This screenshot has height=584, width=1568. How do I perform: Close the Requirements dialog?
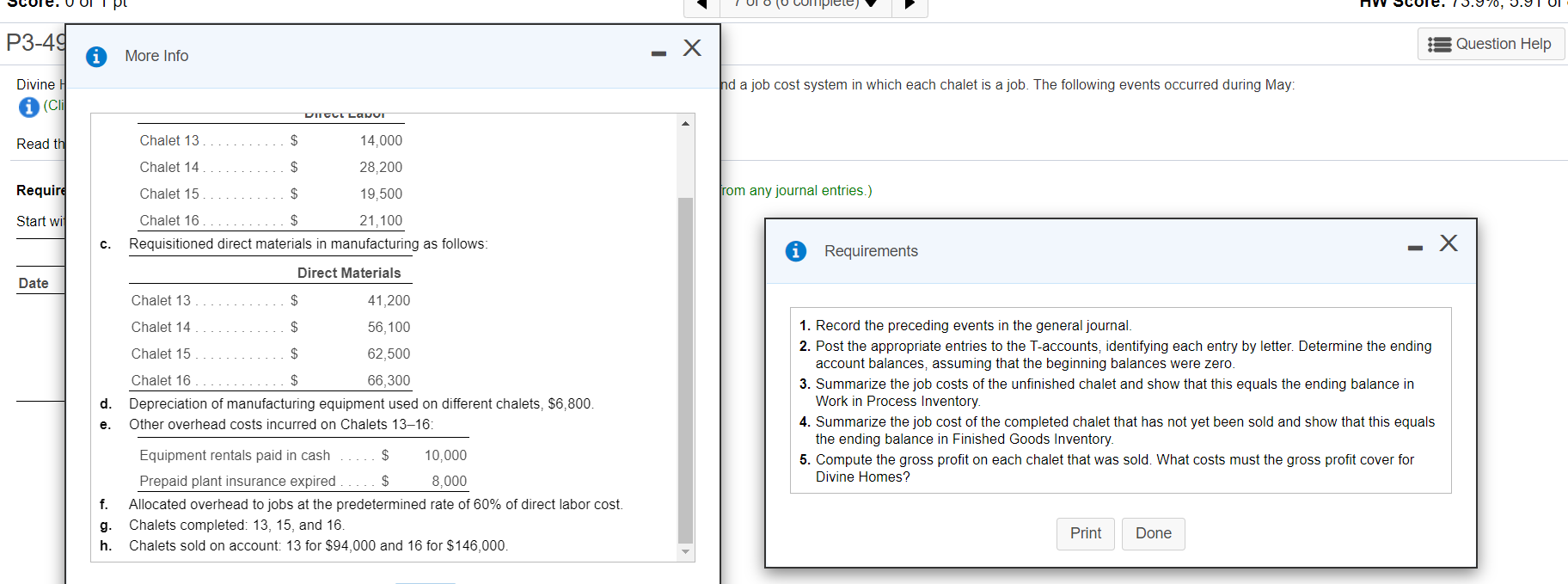click(x=1449, y=243)
